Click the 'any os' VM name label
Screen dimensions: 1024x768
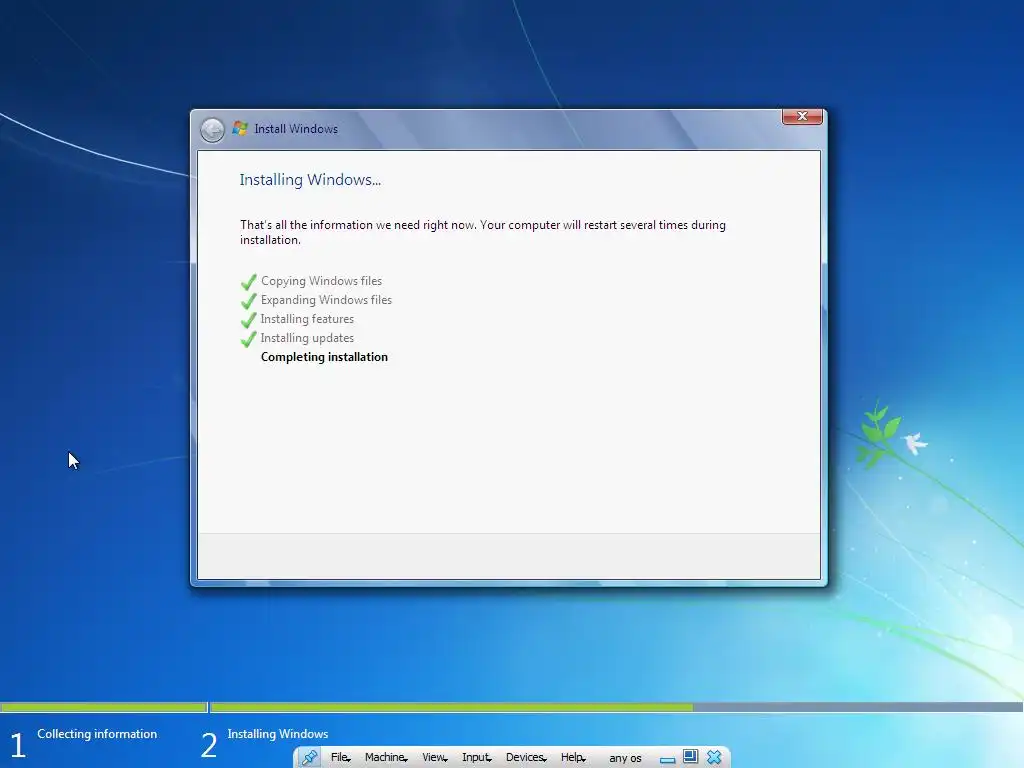[x=625, y=758]
